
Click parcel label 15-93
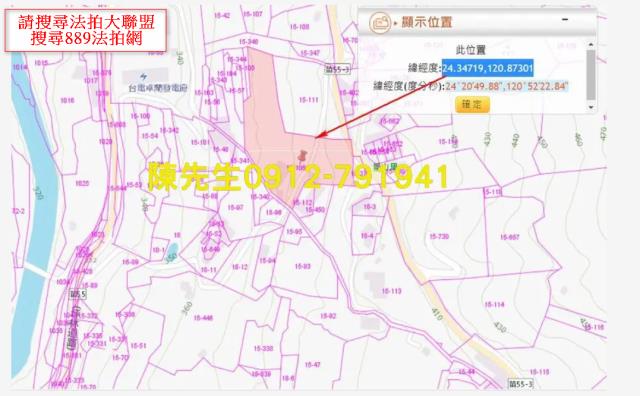click(302, 266)
